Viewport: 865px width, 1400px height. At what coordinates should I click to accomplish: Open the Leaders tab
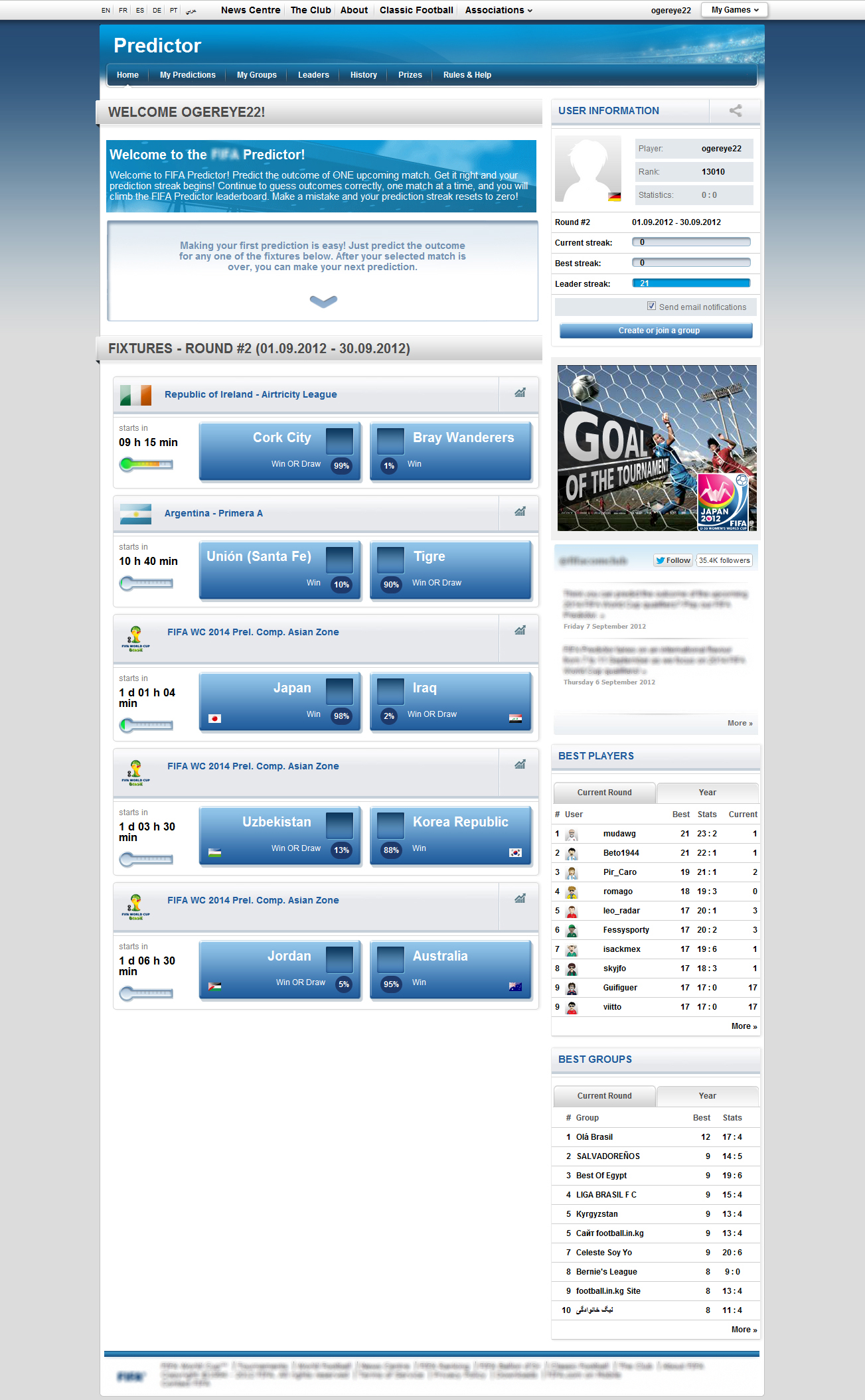(313, 75)
